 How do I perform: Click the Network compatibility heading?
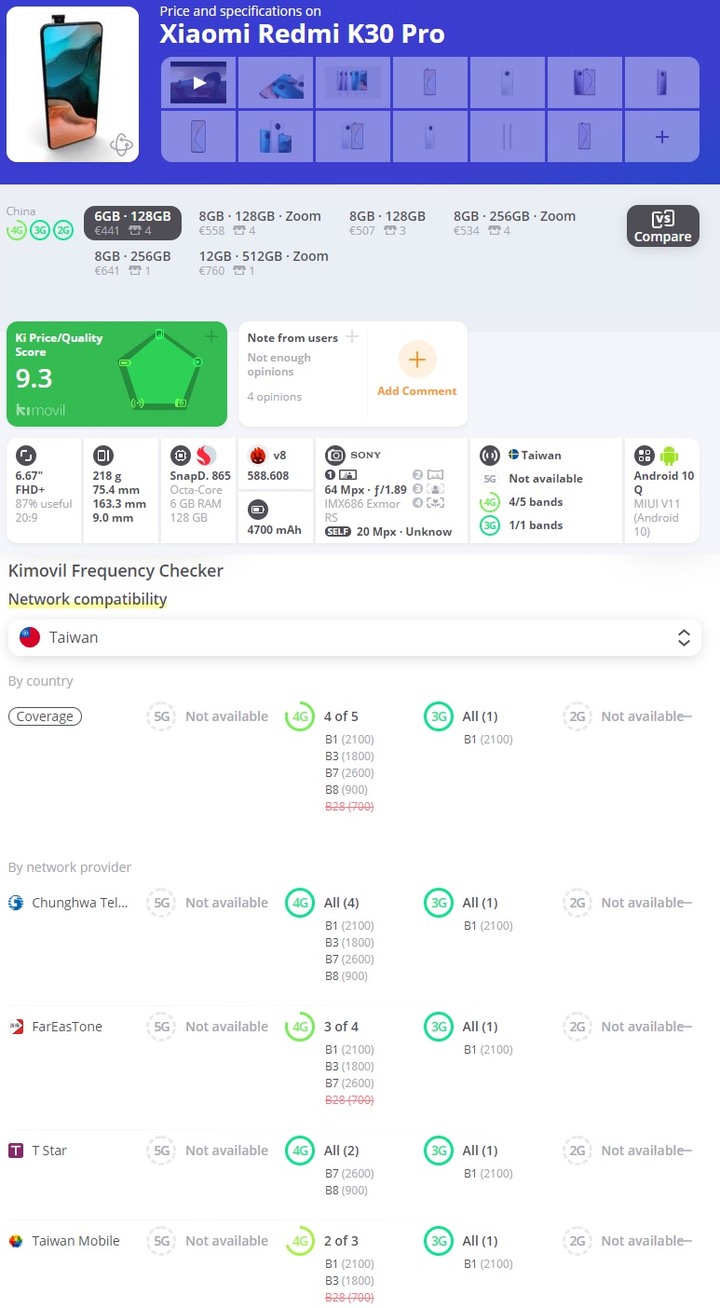88,599
